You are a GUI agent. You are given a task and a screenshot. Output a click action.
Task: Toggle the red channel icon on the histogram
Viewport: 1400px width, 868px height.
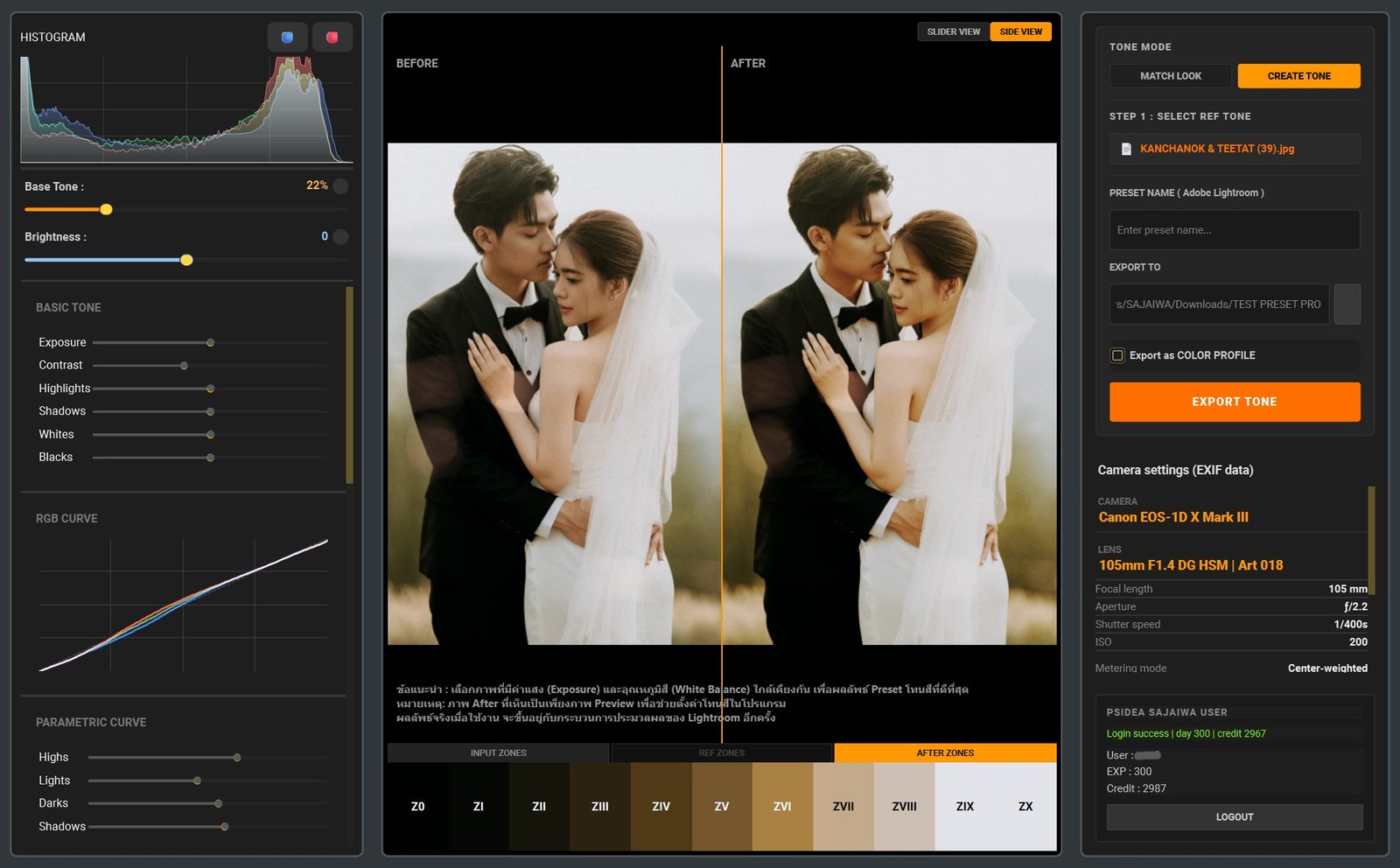[332, 37]
